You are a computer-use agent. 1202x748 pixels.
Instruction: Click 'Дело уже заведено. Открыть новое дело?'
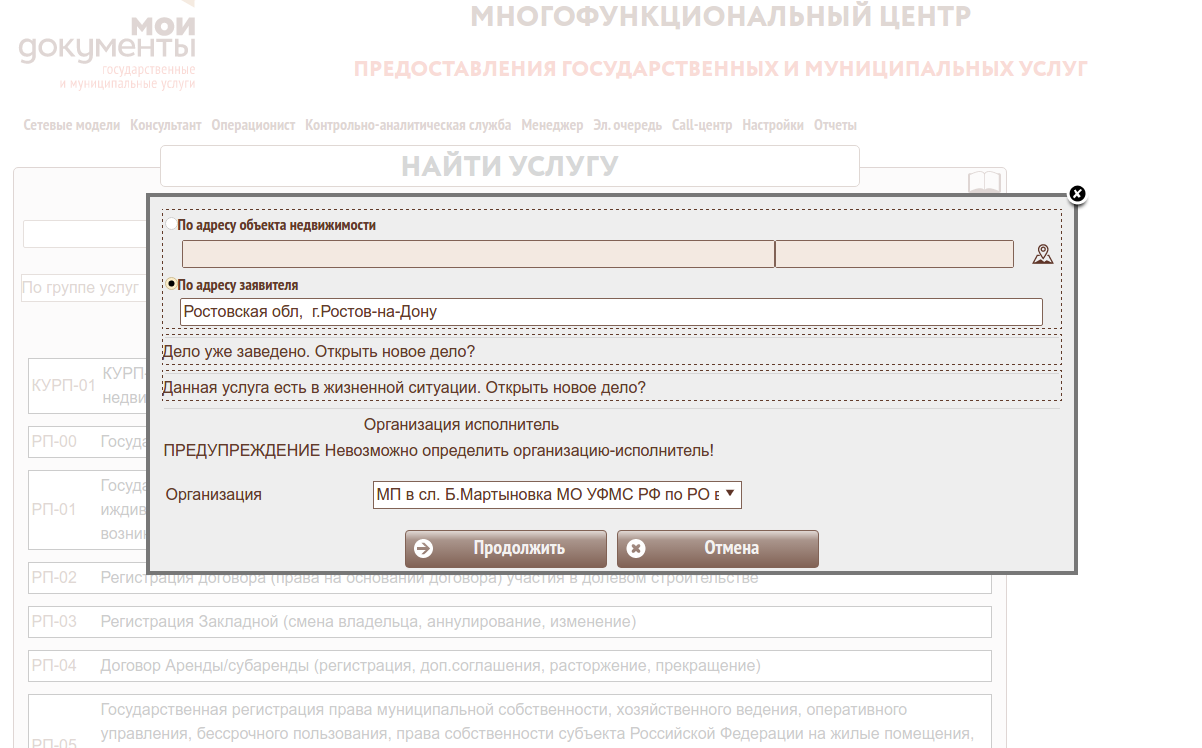pyautogui.click(x=318, y=352)
